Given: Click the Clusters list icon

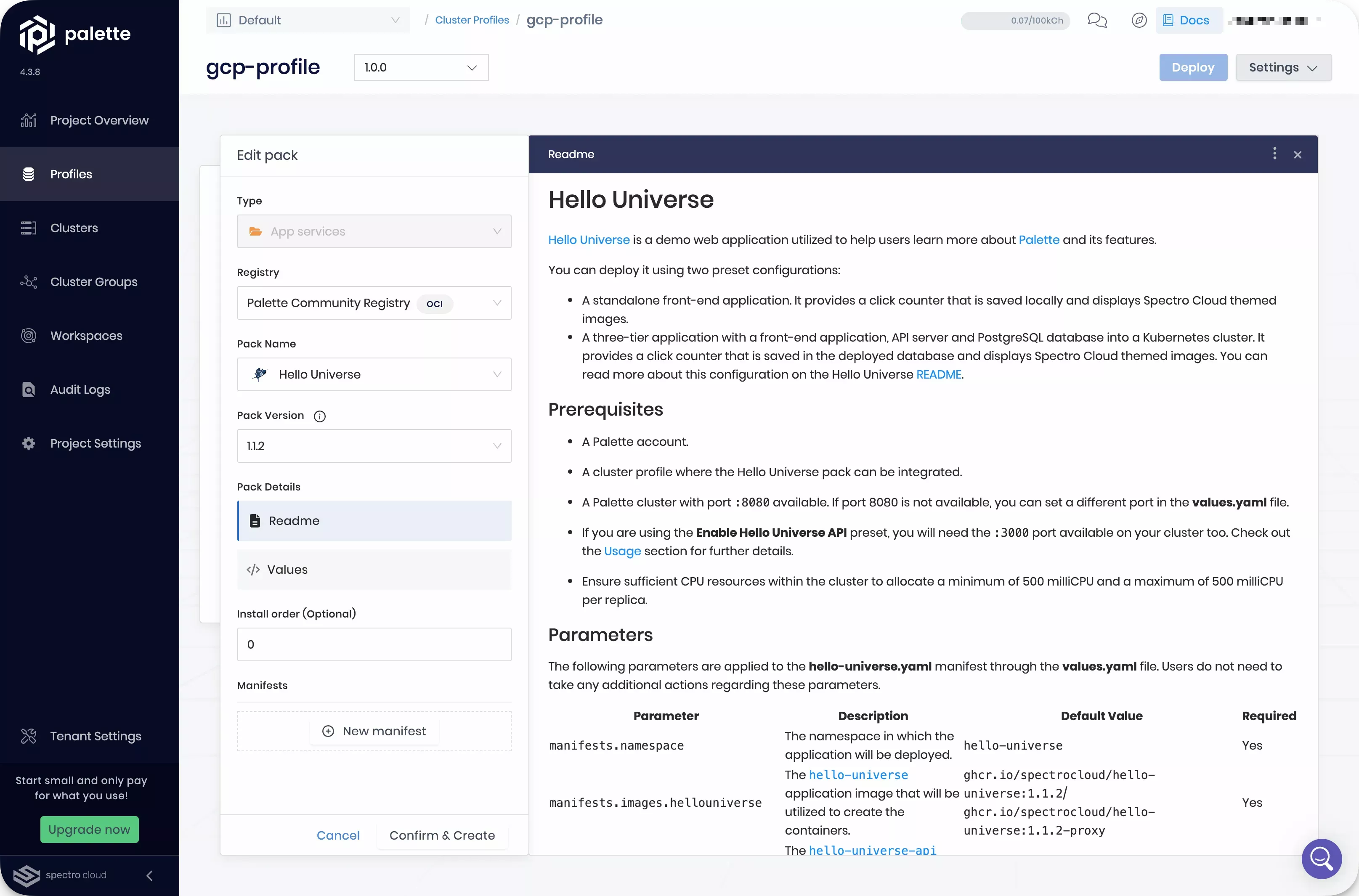Looking at the screenshot, I should tap(28, 228).
